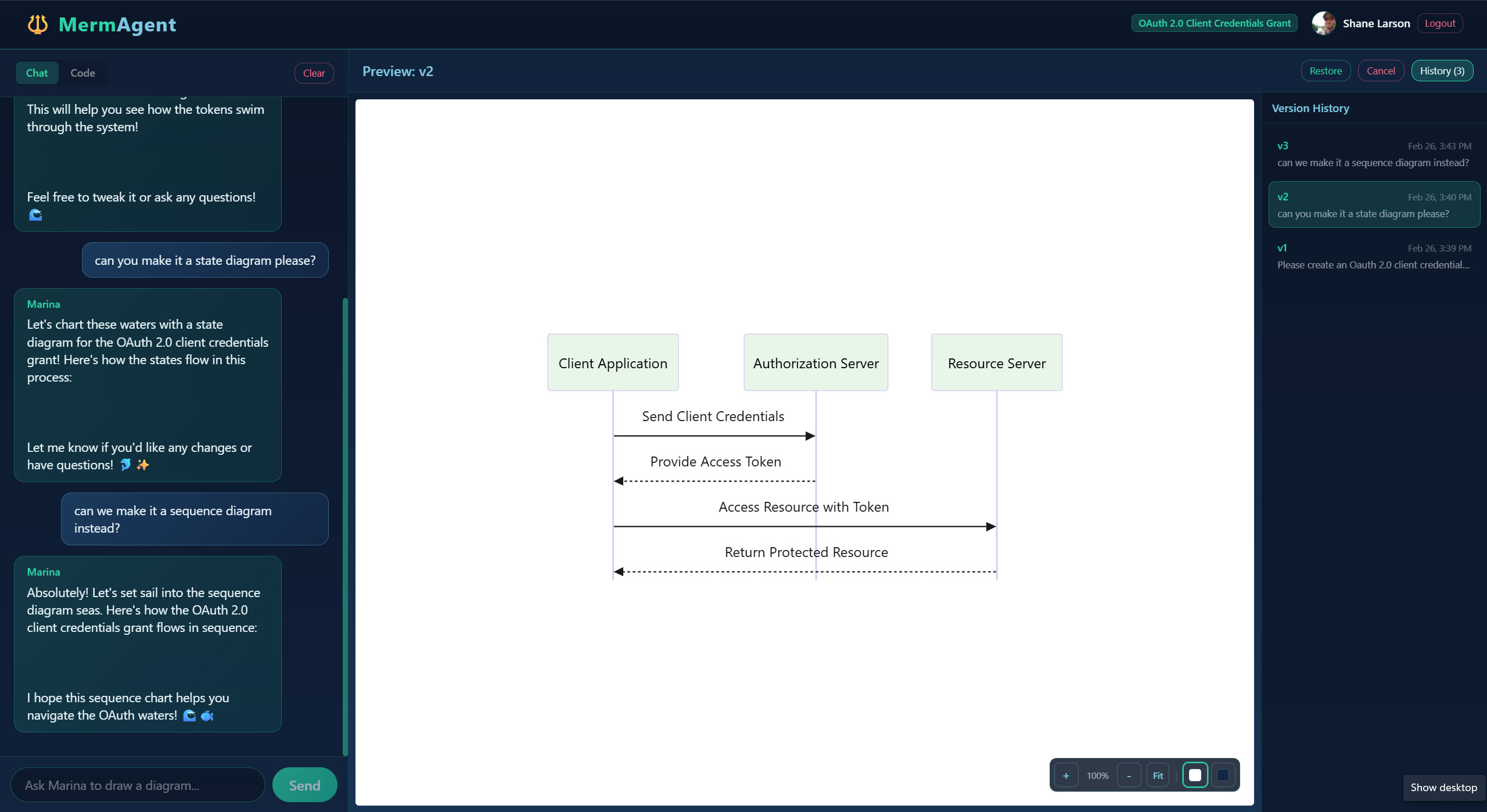Restore the previewed version v2
The image size is (1487, 812).
[1326, 70]
